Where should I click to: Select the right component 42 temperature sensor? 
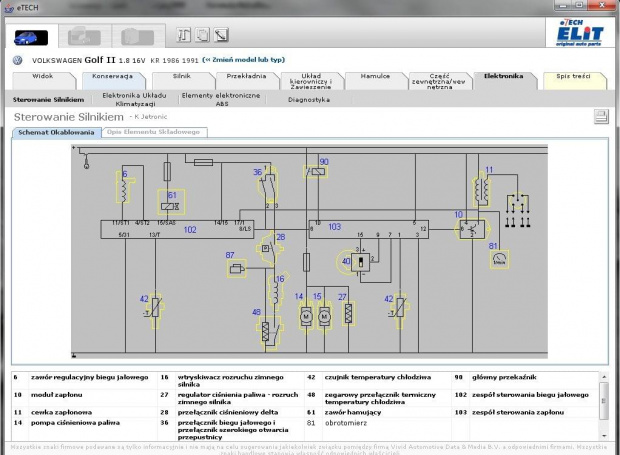click(x=401, y=310)
